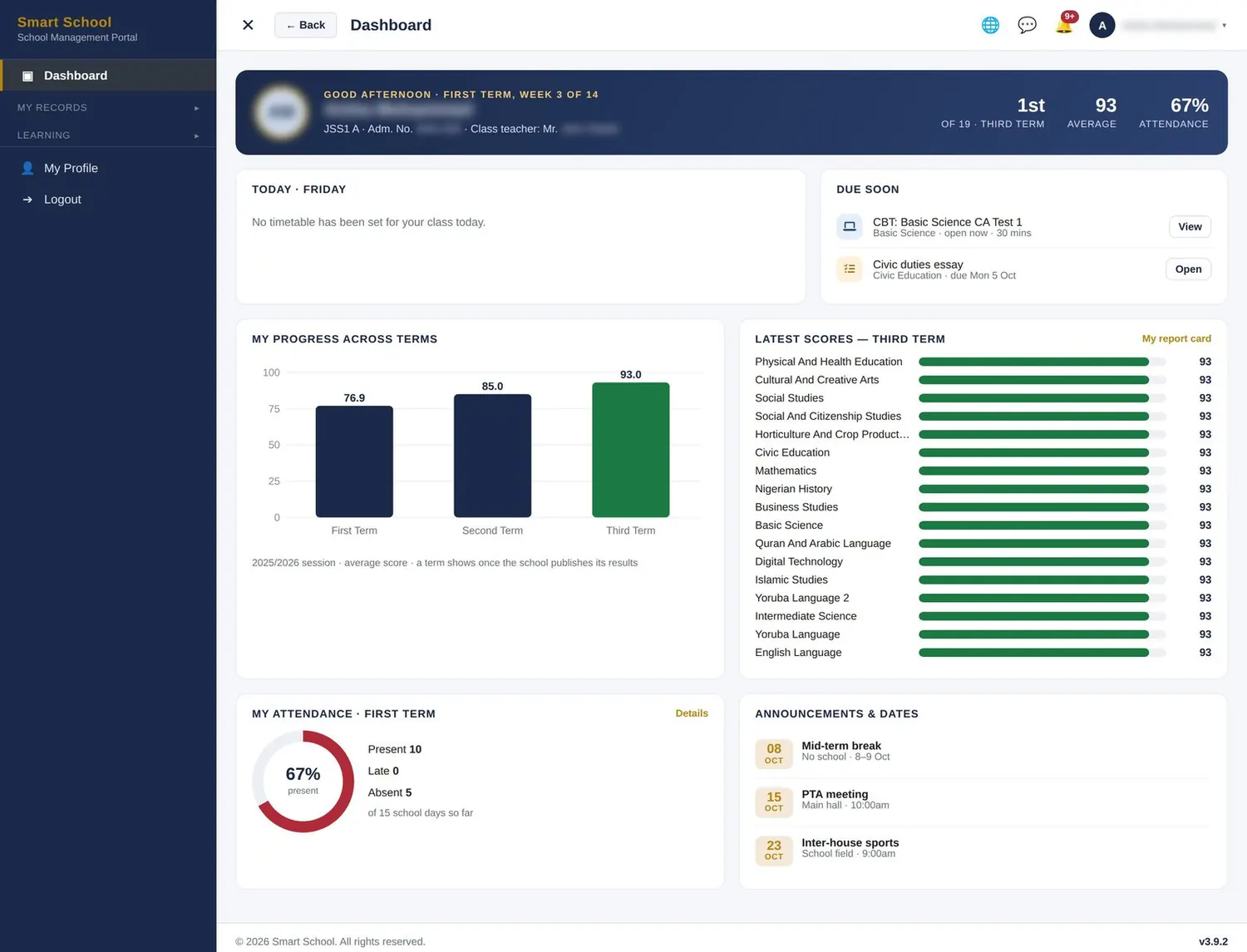Click the 15 Oct date badge
The image size is (1247, 952).
tap(774, 802)
